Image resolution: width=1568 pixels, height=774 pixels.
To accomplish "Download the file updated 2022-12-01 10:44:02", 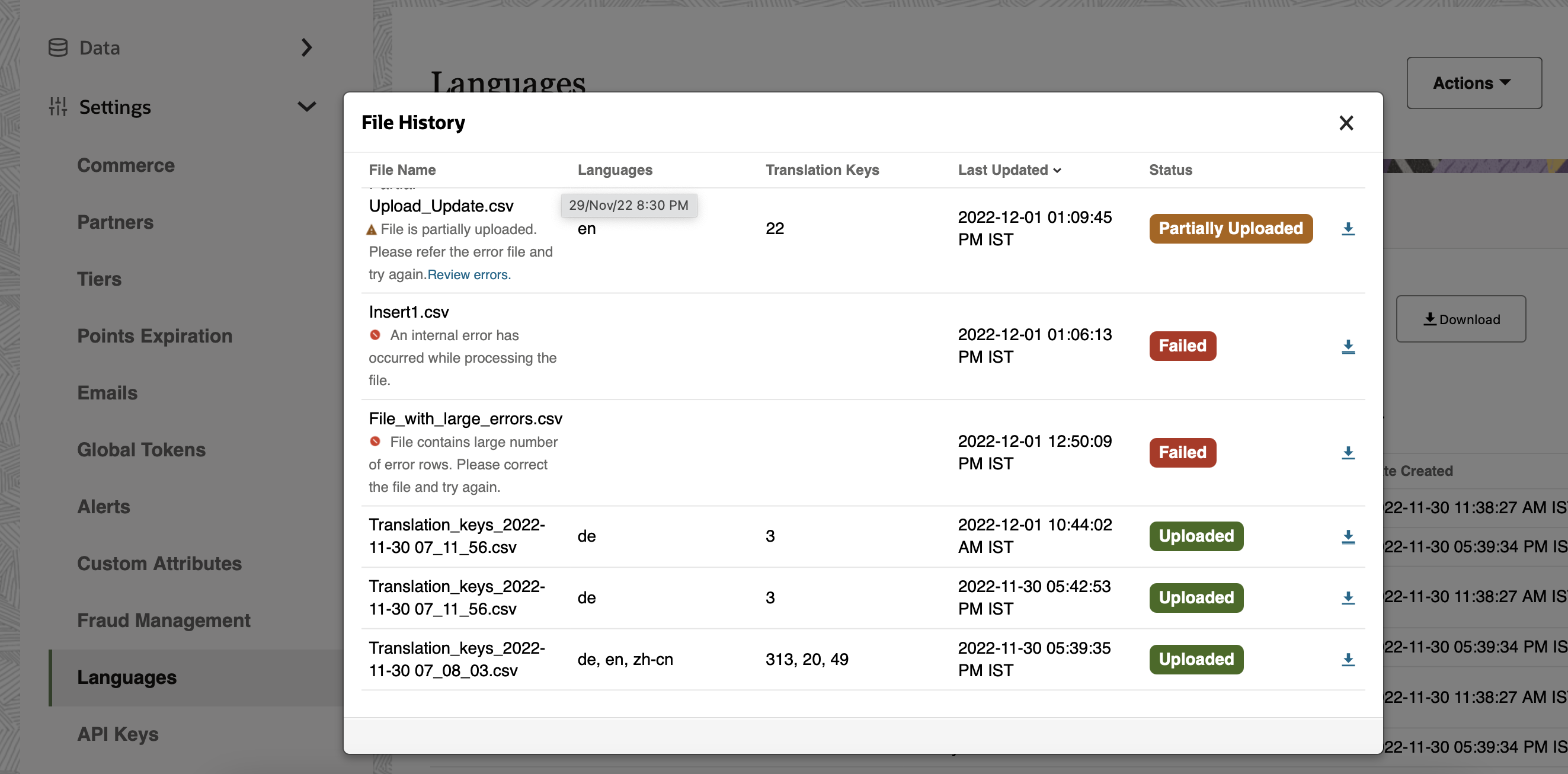I will [x=1348, y=536].
